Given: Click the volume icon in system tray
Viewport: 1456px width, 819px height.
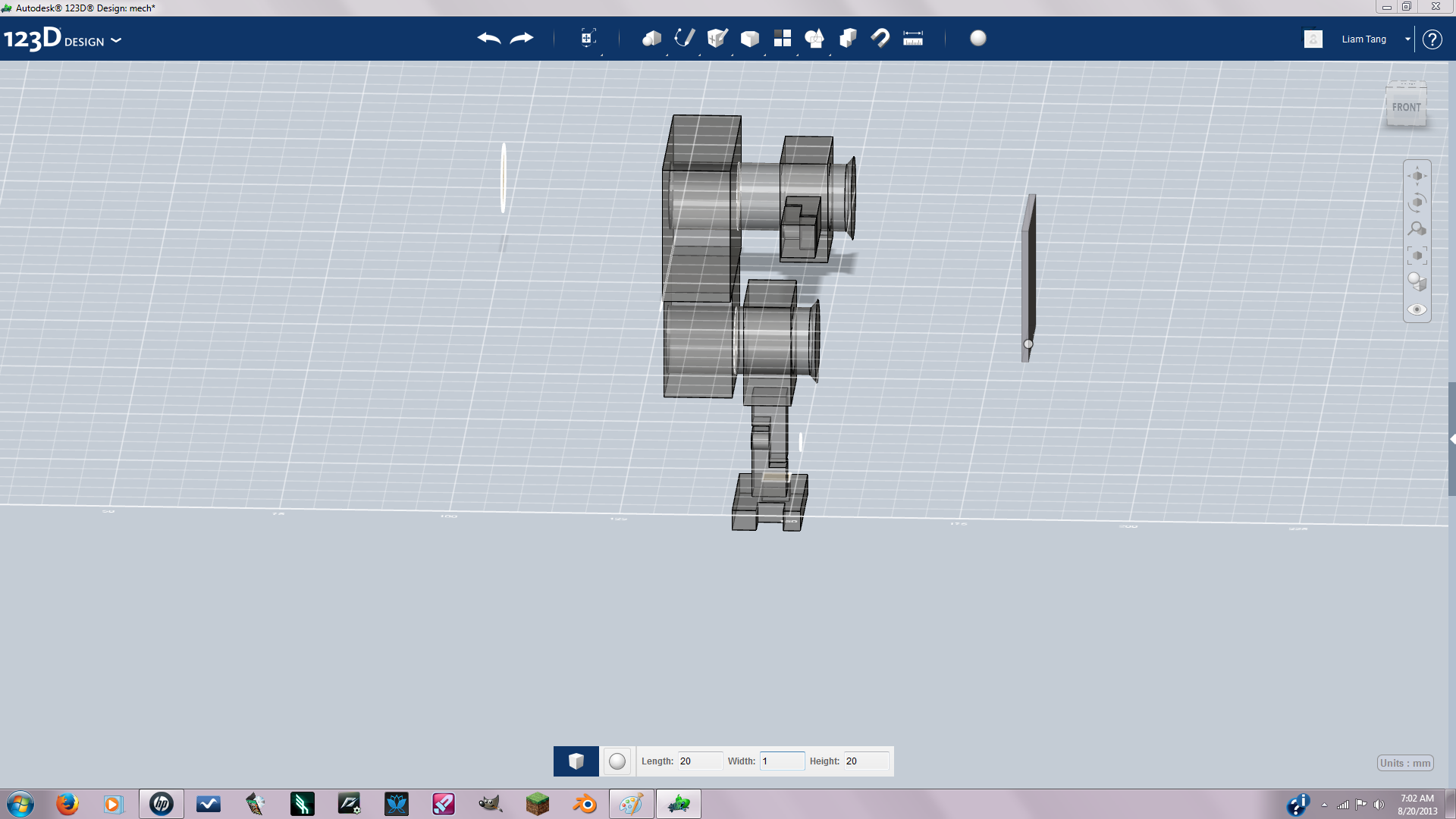Looking at the screenshot, I should point(1379,805).
